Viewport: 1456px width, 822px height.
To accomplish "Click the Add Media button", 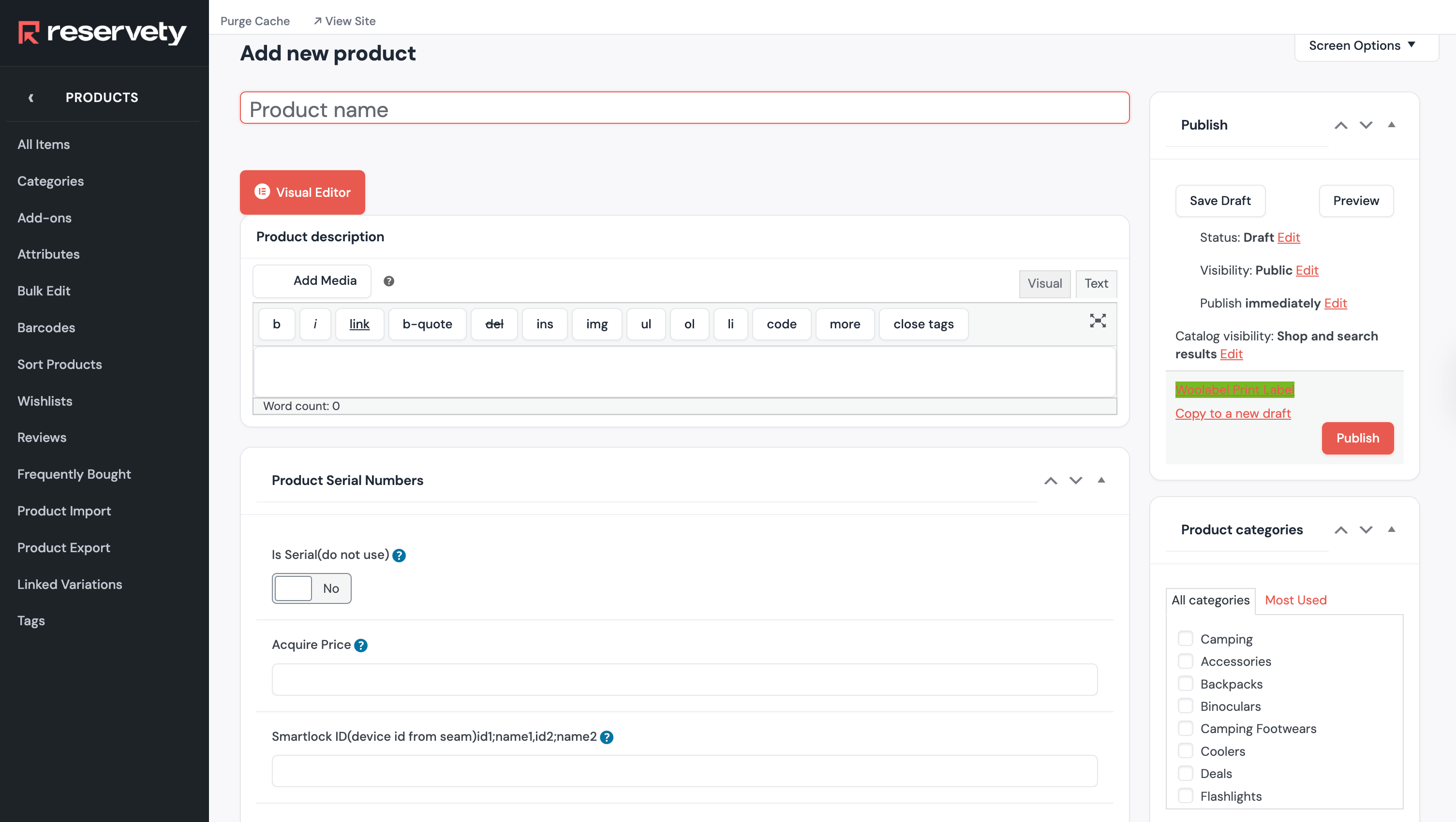I will point(312,281).
